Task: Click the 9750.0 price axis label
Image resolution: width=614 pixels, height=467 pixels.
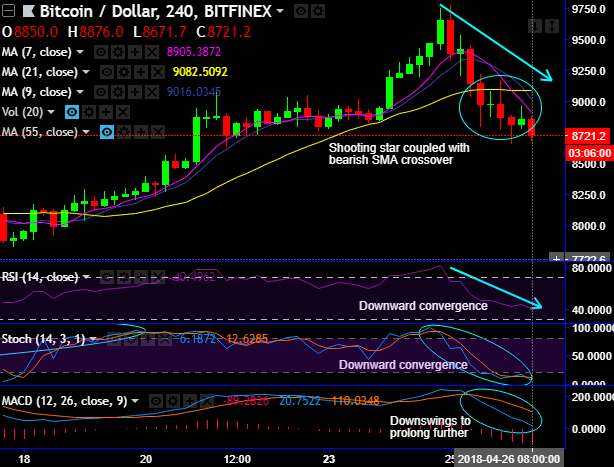Action: (x=589, y=9)
